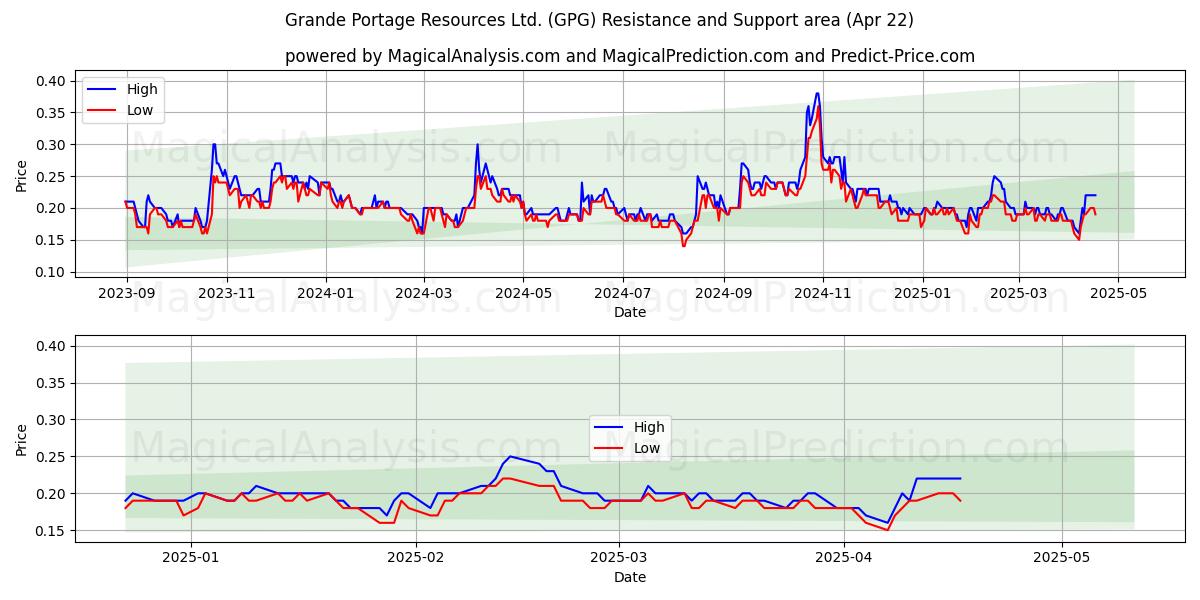This screenshot has width=1200, height=600.
Task: Click the 0.40 y-axis value on bottom chart
Action: (51, 346)
